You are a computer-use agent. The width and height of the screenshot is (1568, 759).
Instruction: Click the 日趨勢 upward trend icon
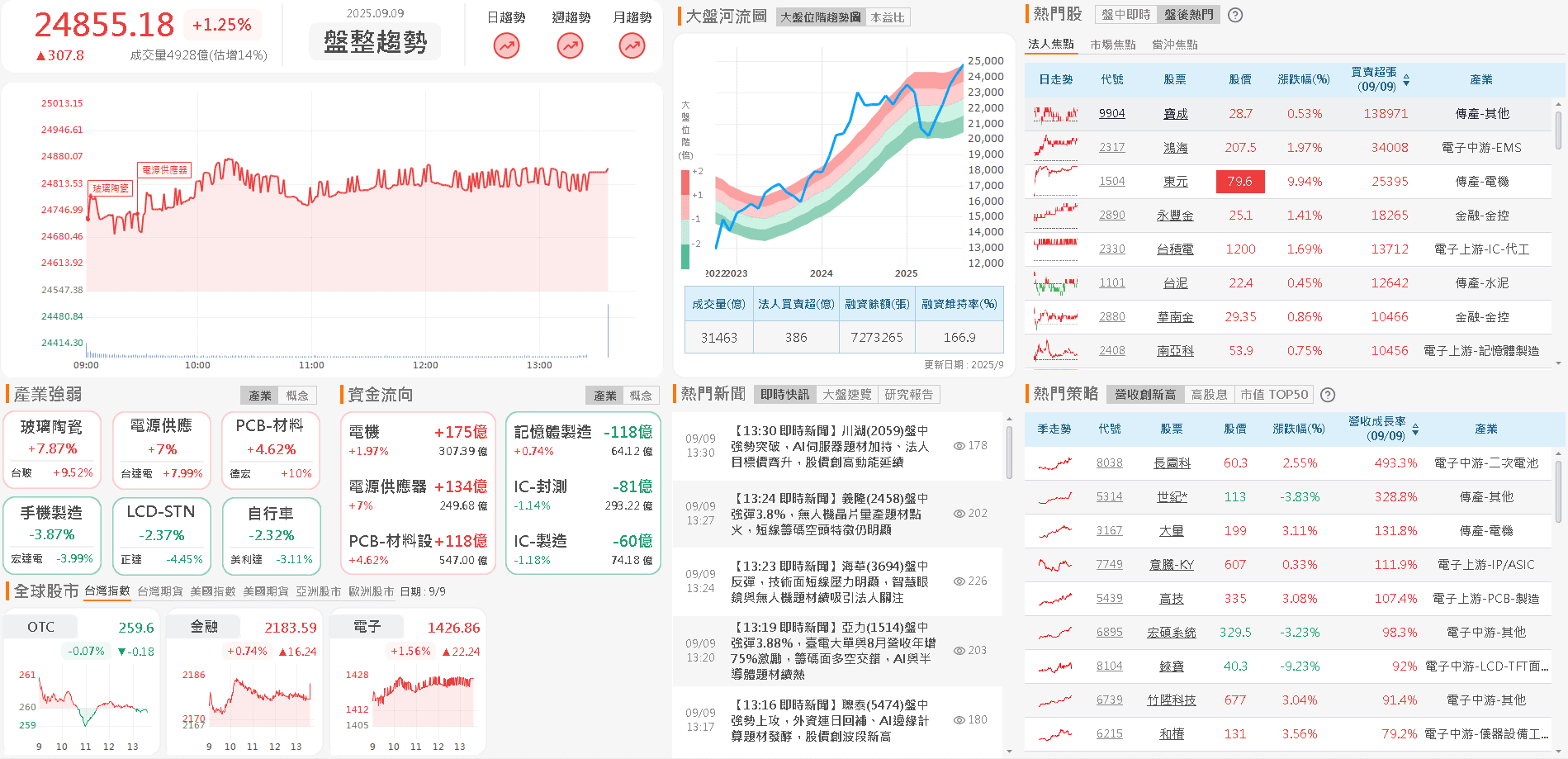(x=507, y=46)
